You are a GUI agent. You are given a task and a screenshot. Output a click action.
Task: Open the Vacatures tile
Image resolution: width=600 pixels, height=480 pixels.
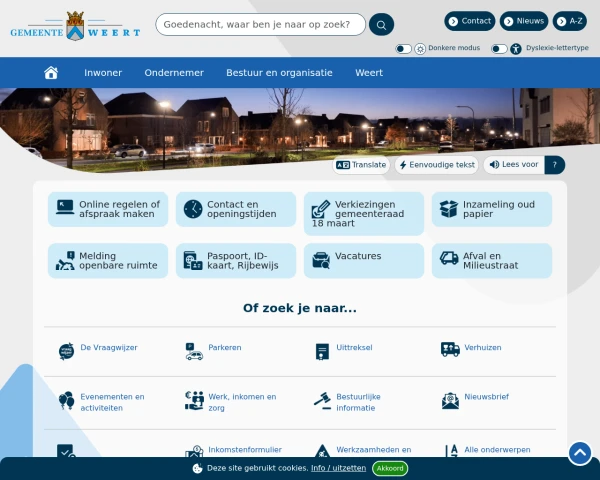(x=364, y=261)
